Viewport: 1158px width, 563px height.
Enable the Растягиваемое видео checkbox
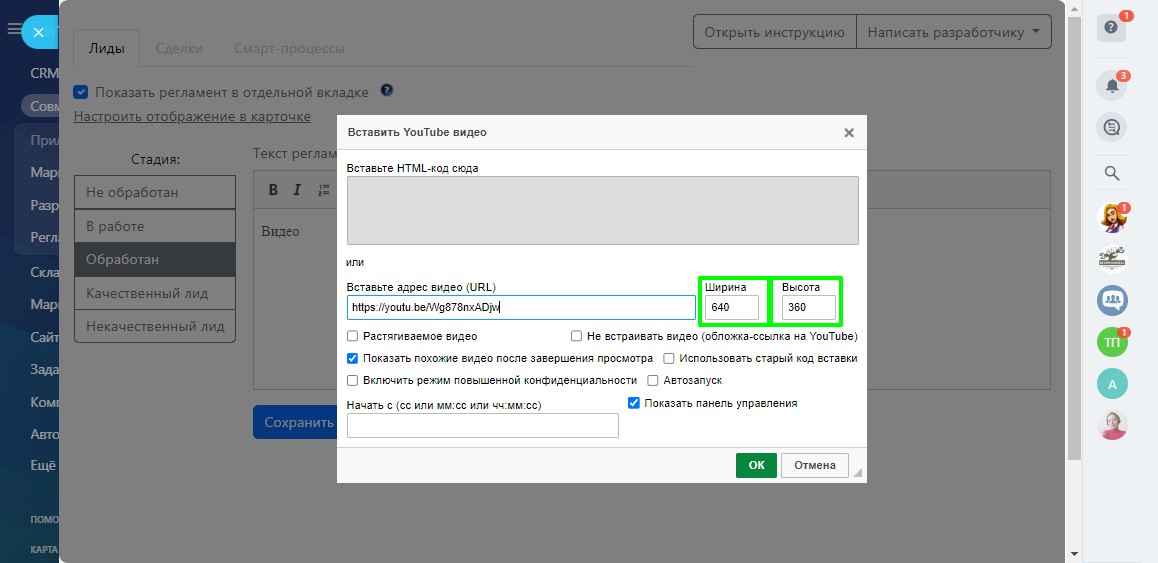pyautogui.click(x=353, y=337)
